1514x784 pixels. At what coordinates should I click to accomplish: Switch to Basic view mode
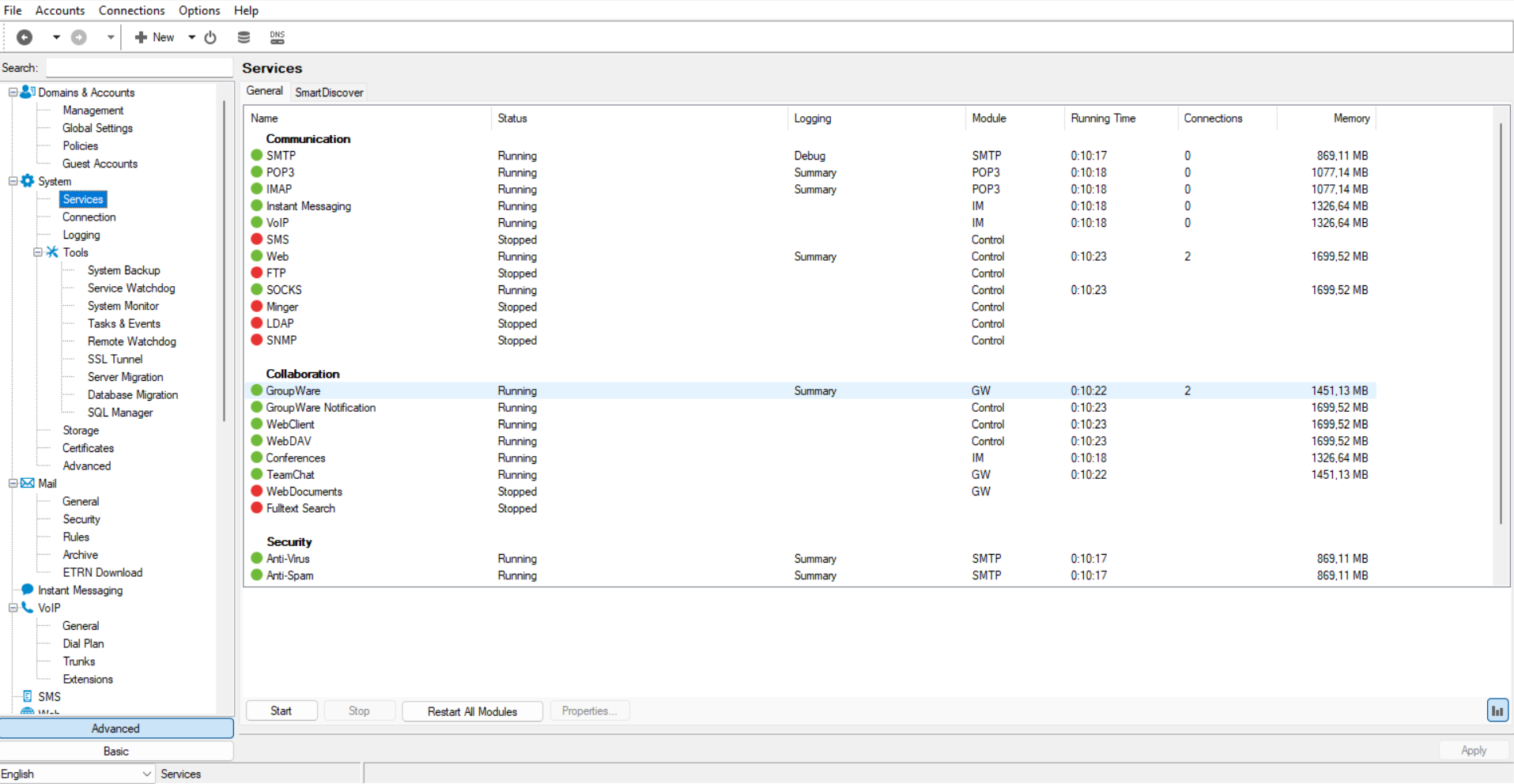pos(116,751)
